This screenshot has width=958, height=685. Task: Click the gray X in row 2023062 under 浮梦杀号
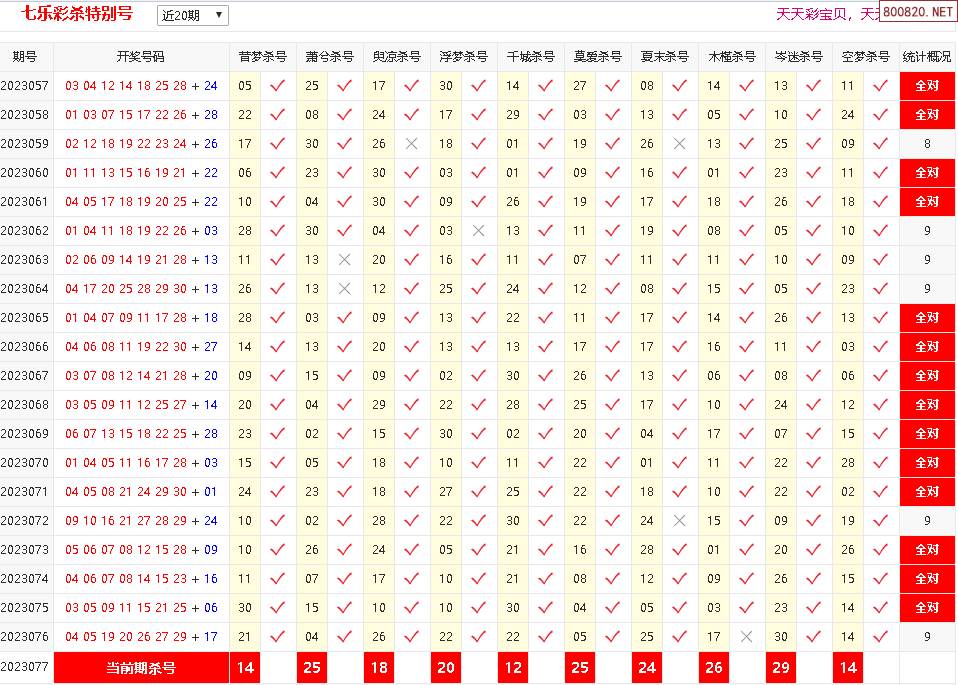click(x=478, y=230)
